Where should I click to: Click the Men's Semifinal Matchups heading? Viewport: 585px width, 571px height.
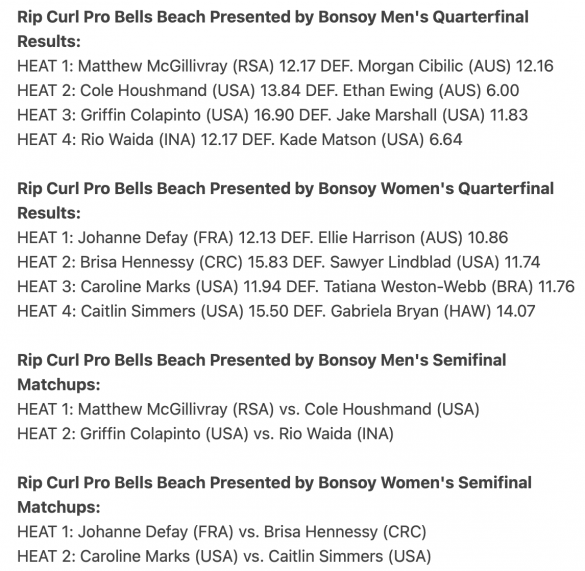click(x=262, y=372)
